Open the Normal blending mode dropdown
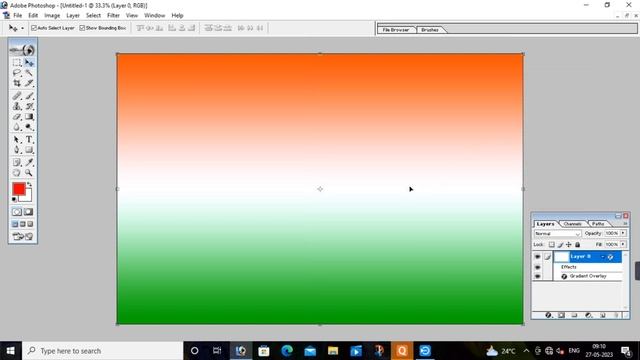 point(557,233)
